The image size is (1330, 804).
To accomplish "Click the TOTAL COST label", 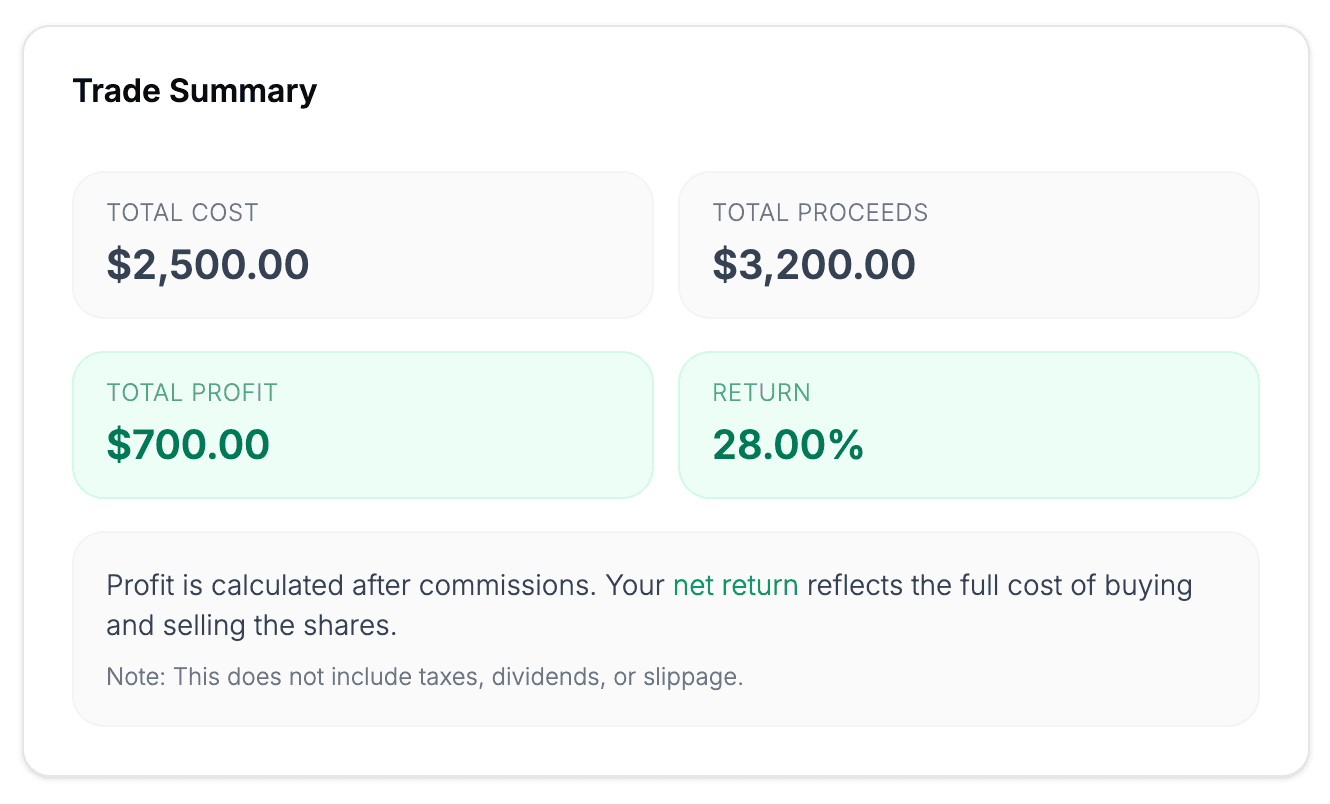I will tap(182, 212).
